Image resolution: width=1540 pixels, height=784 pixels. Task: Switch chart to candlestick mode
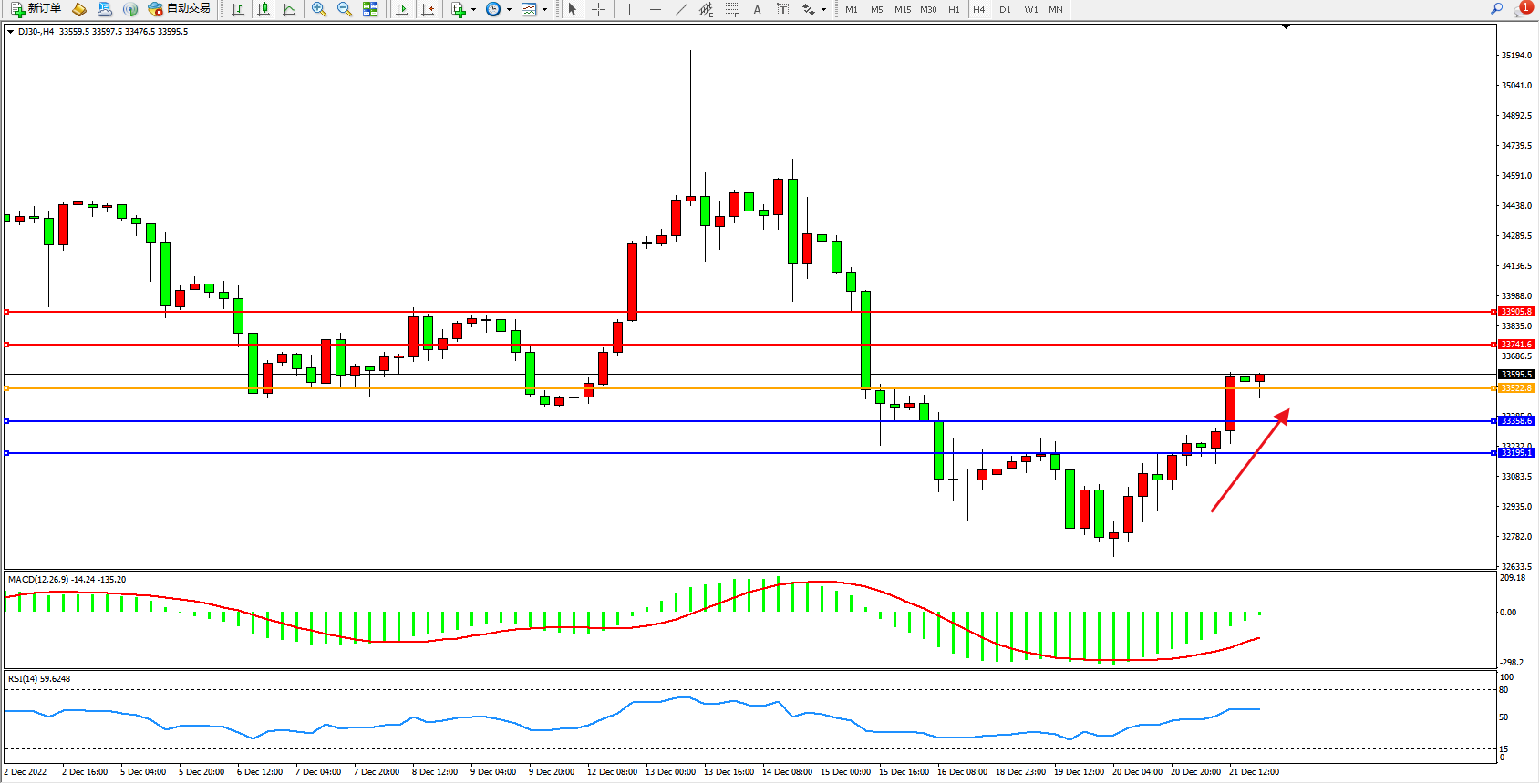(x=264, y=9)
